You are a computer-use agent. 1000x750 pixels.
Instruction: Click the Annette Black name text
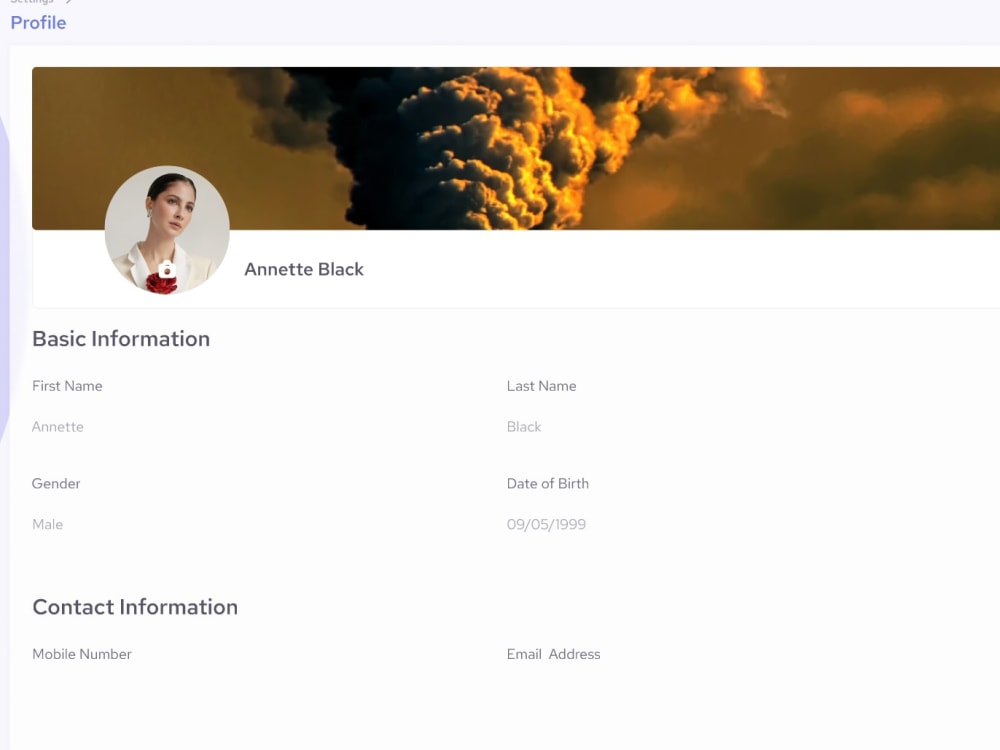coord(304,269)
